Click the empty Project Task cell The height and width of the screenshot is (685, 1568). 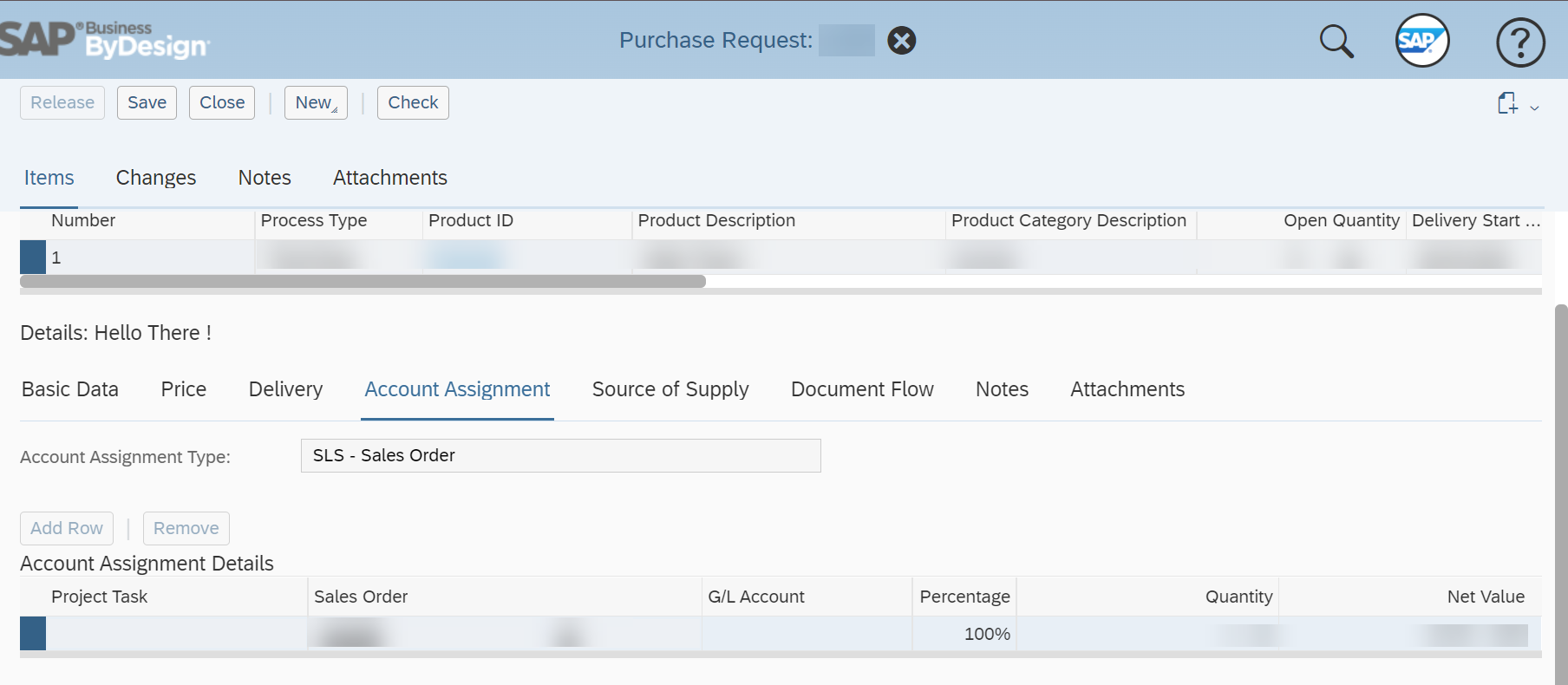177,634
